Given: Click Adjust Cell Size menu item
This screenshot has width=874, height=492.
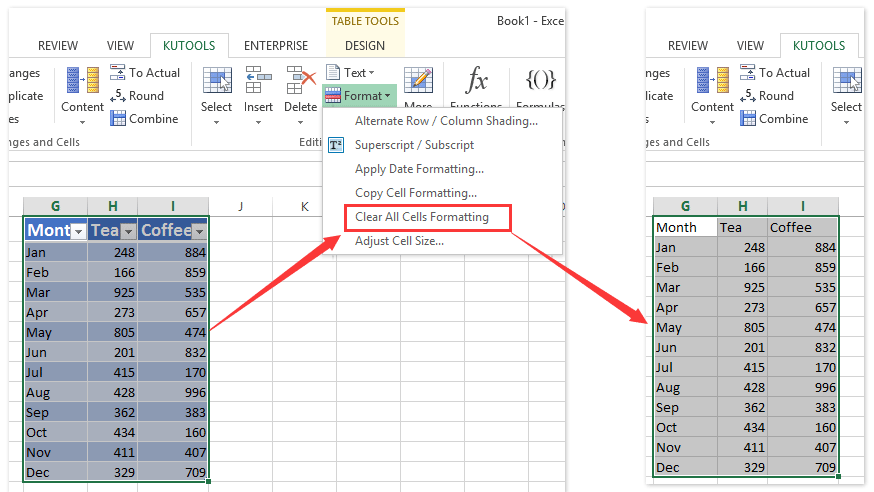Looking at the screenshot, I should point(399,241).
